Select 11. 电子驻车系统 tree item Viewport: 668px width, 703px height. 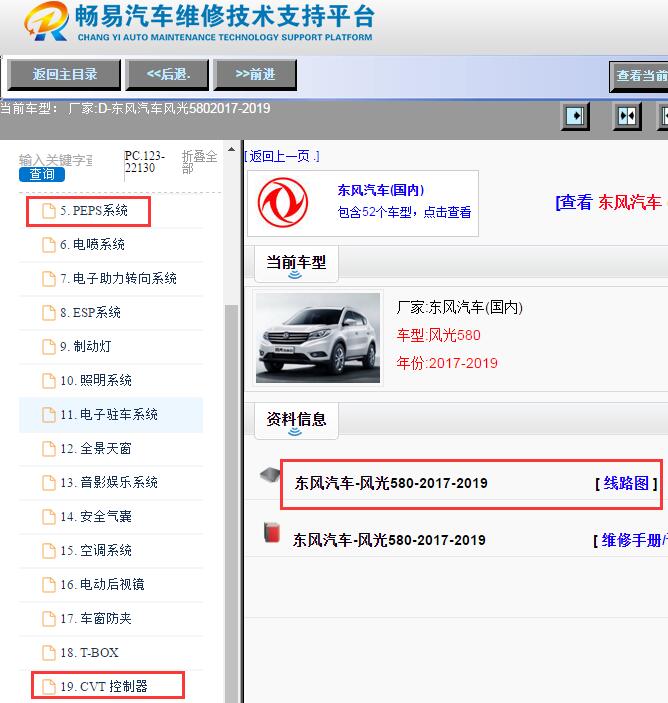click(x=109, y=415)
